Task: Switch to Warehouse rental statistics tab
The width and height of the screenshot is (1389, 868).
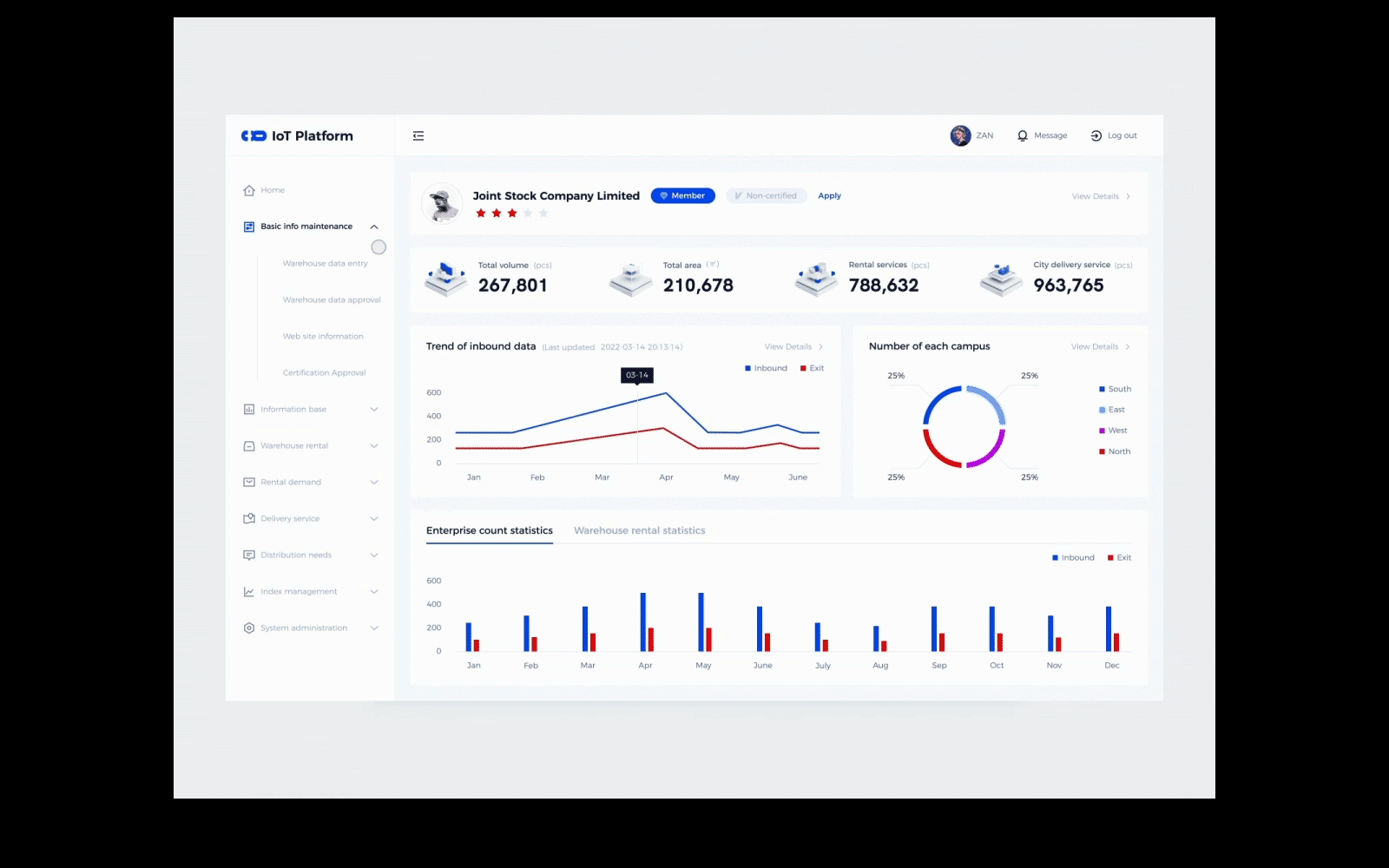Action: (640, 530)
